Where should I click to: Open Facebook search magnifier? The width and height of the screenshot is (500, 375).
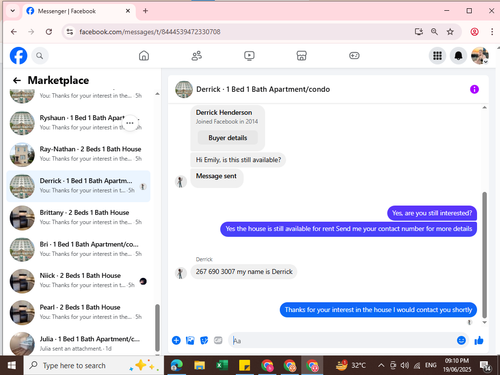(x=40, y=56)
